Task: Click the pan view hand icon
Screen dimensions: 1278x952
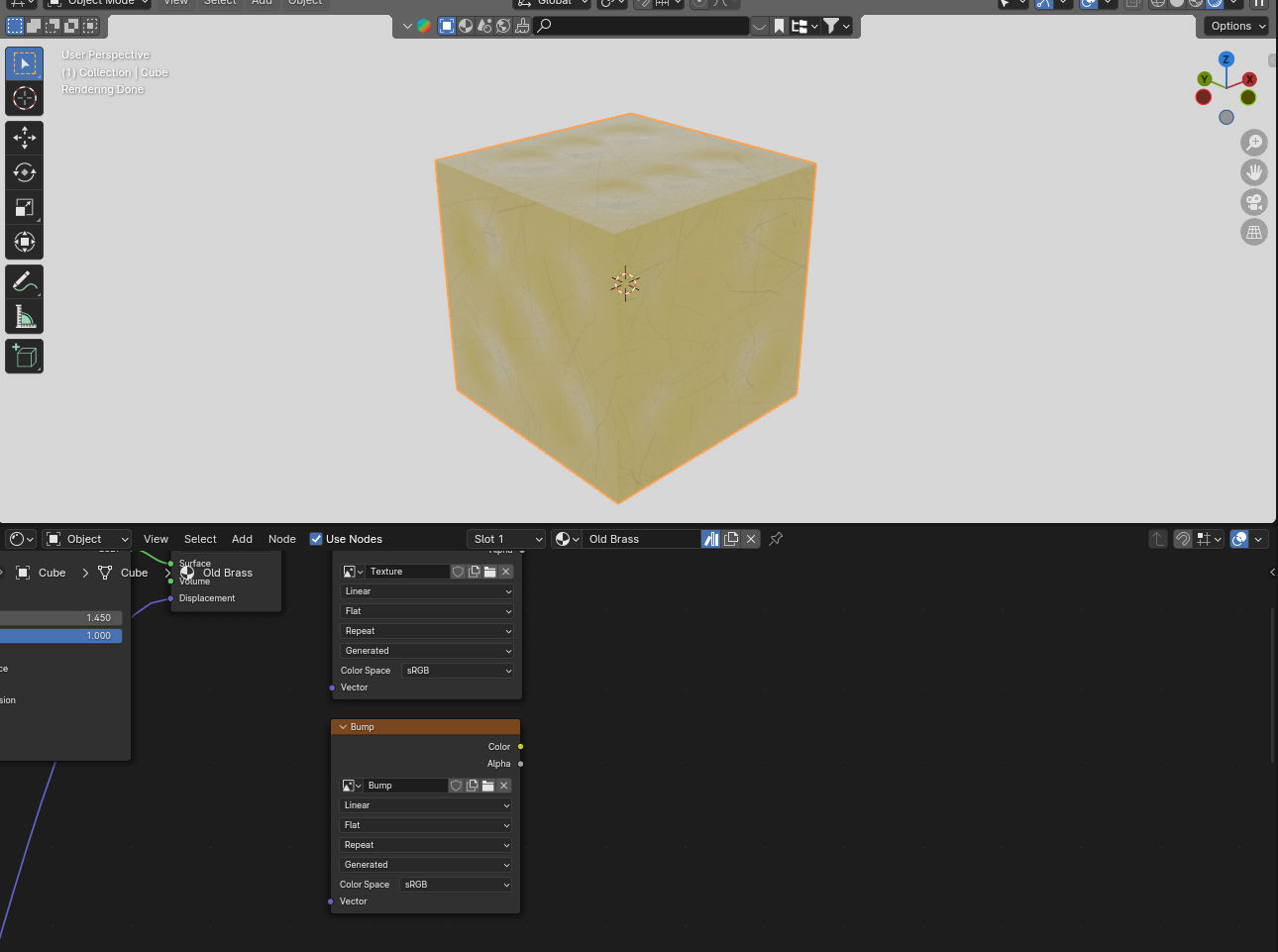Action: (x=1254, y=172)
